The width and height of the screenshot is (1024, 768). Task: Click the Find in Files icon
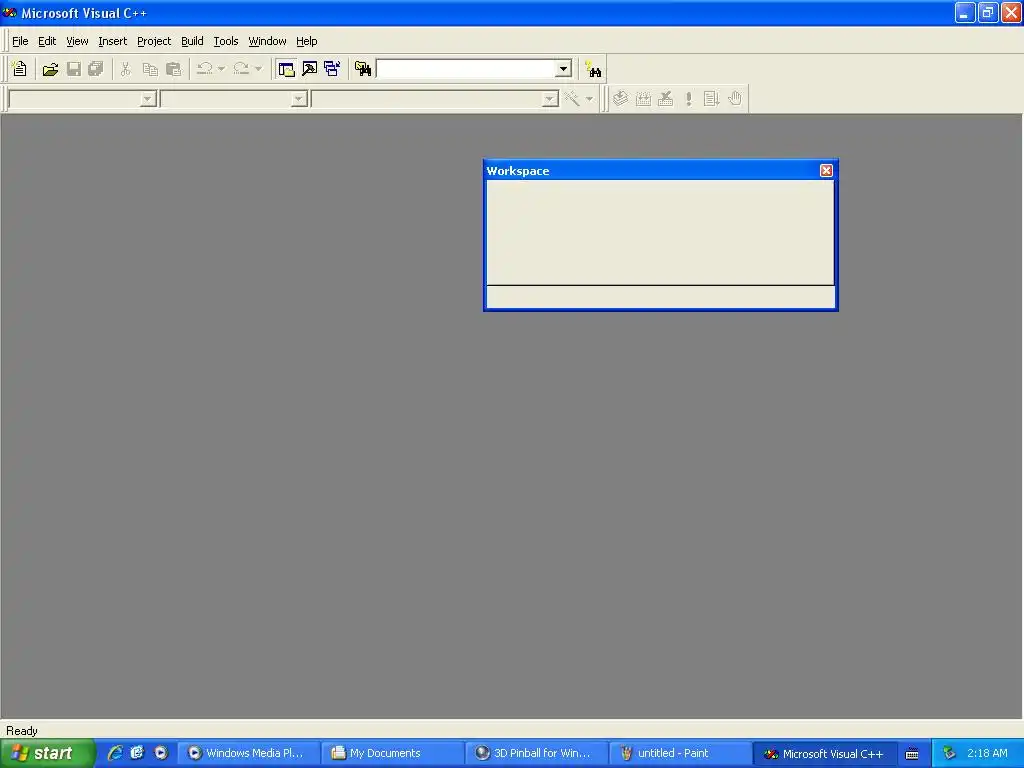[x=363, y=69]
